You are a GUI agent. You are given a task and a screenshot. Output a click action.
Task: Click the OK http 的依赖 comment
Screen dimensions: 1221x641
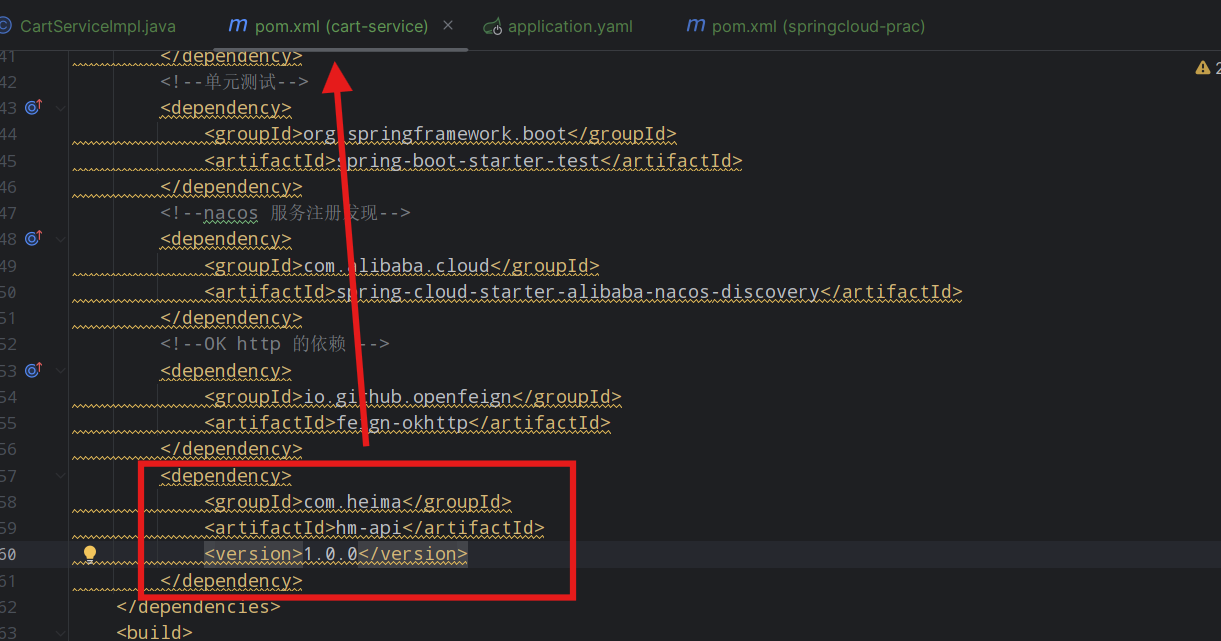tap(274, 344)
